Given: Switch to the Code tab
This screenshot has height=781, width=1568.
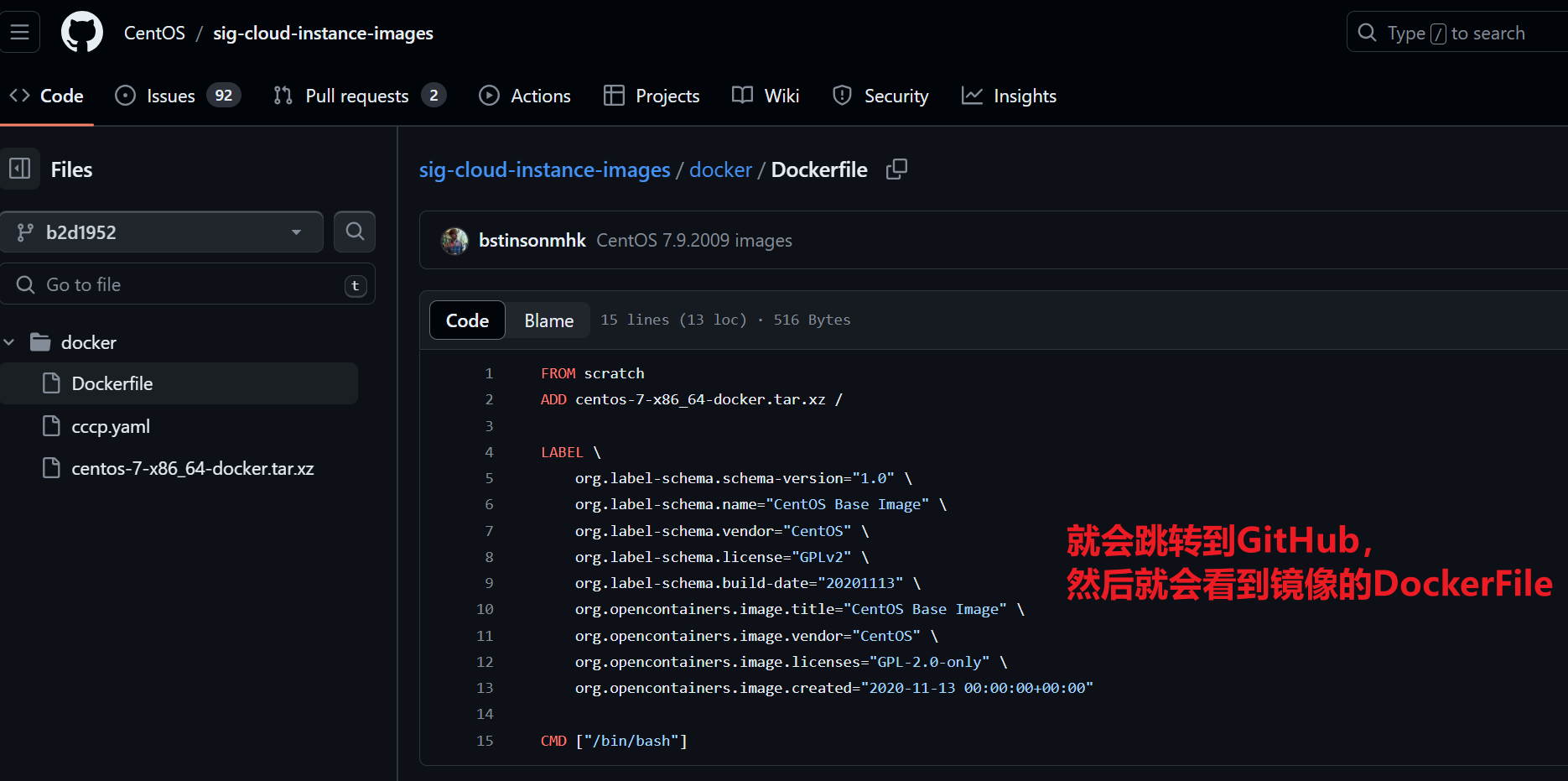Looking at the screenshot, I should 47,96.
